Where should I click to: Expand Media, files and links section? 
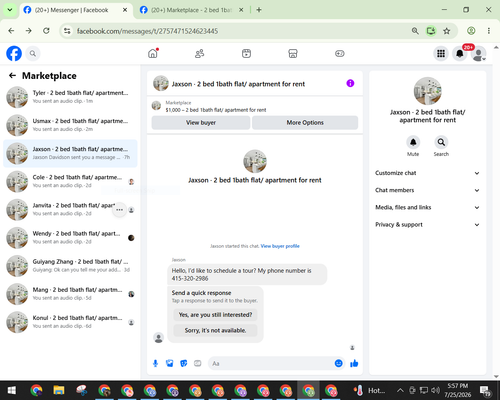pos(427,207)
